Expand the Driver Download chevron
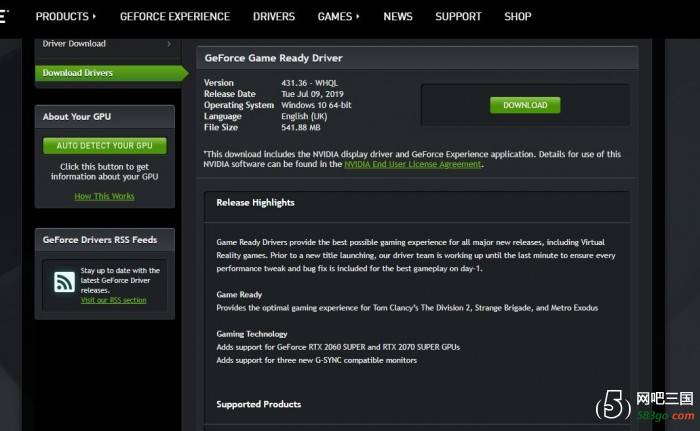Screen dimensions: 700x431 pyautogui.click(x=169, y=44)
